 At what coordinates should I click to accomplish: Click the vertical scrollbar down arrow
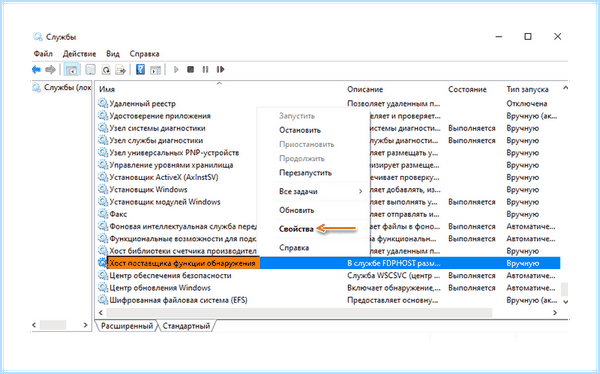click(565, 302)
